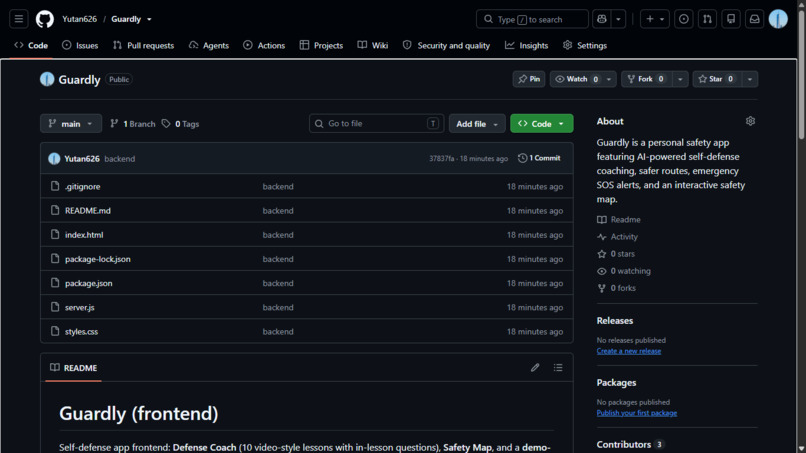Edit README with pencil icon
Viewport: 806px width, 453px height.
tap(535, 368)
